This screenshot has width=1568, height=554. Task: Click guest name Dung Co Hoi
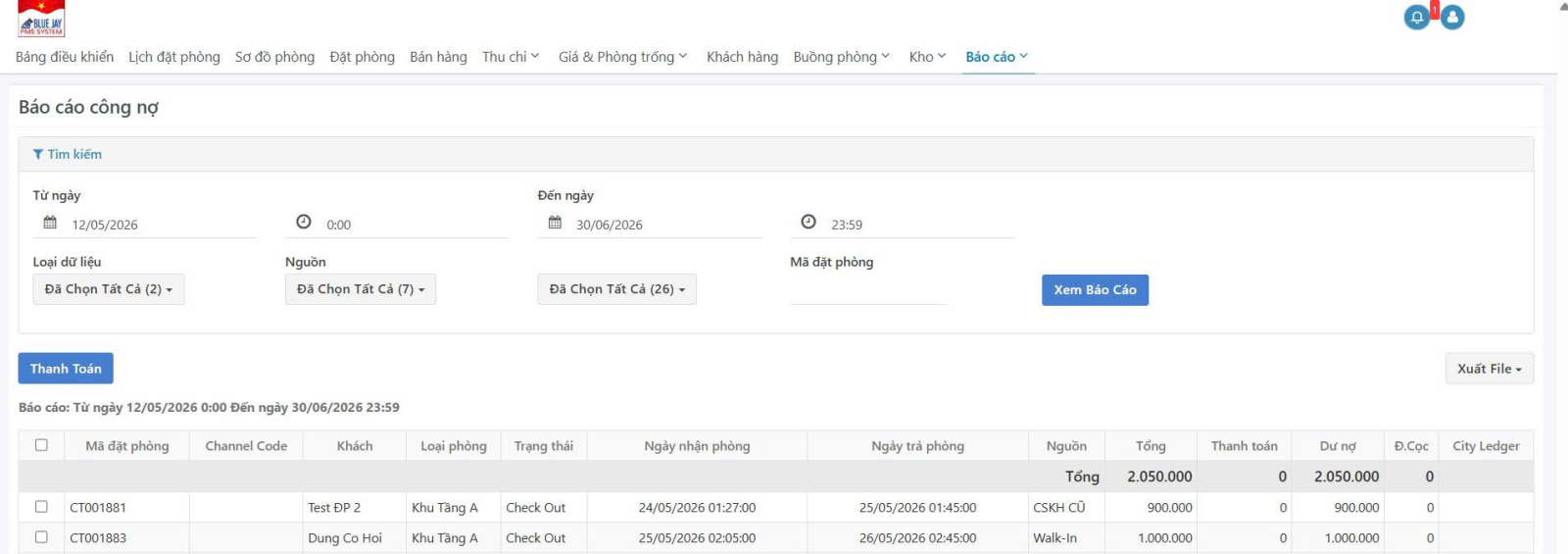click(x=345, y=538)
